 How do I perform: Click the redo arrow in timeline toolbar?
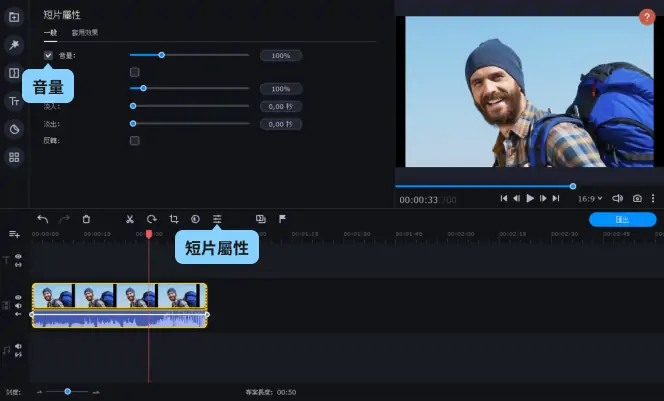pyautogui.click(x=64, y=219)
